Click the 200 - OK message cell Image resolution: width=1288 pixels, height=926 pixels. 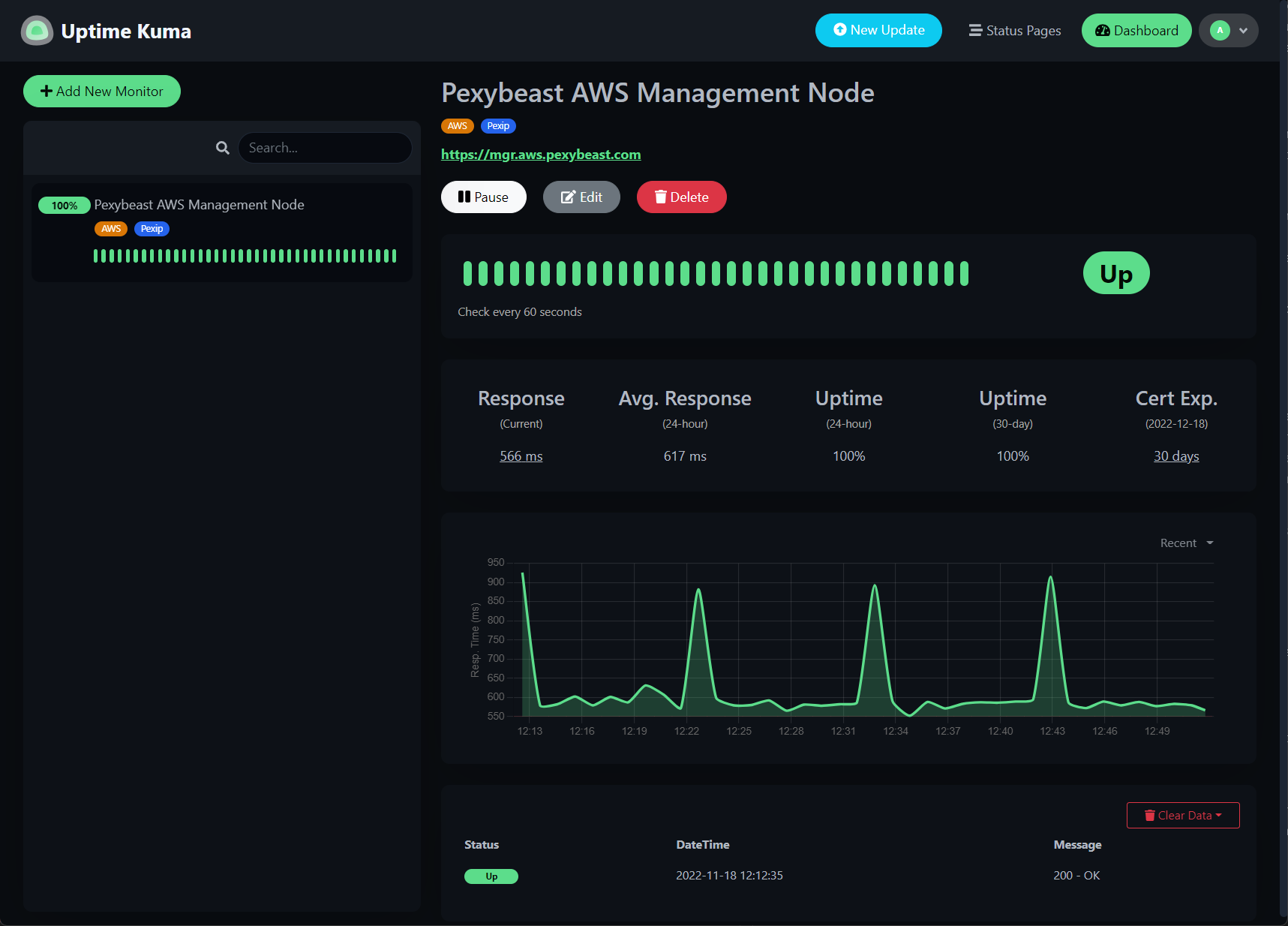(x=1076, y=876)
